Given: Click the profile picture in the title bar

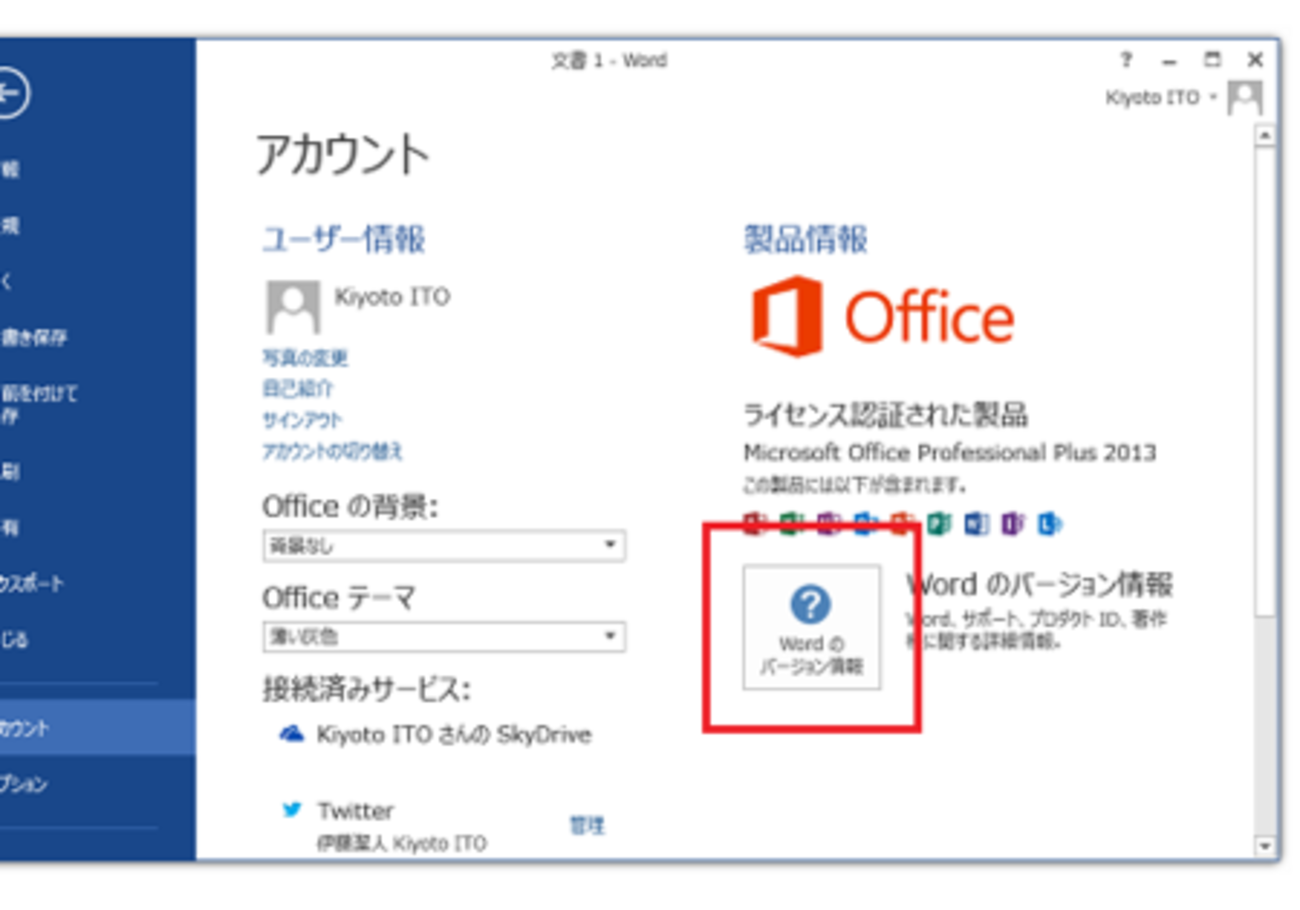Looking at the screenshot, I should 1245,98.
